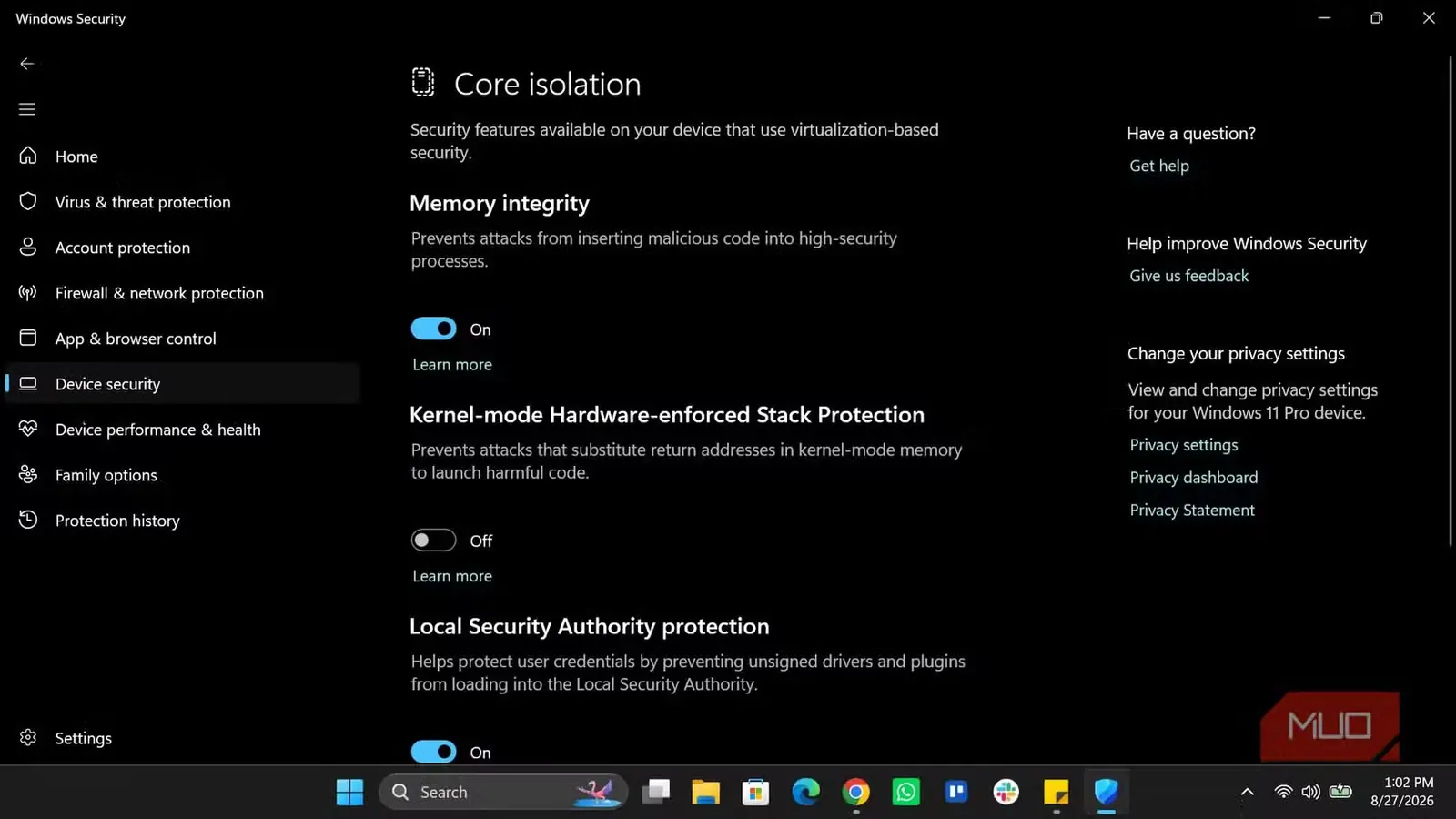Open Privacy Statement link

click(1192, 511)
